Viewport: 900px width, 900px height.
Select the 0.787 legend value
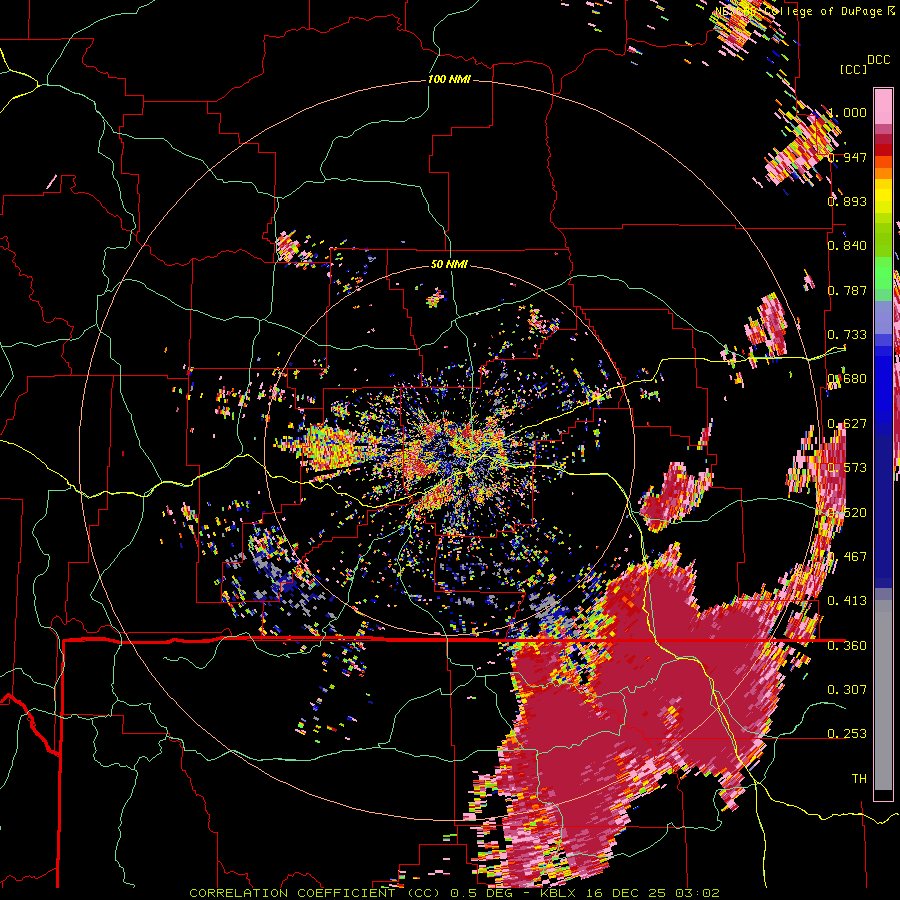pos(847,290)
